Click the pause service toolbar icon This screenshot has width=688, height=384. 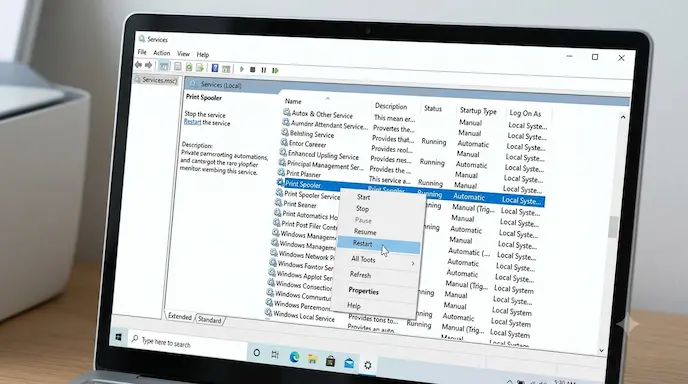264,70
